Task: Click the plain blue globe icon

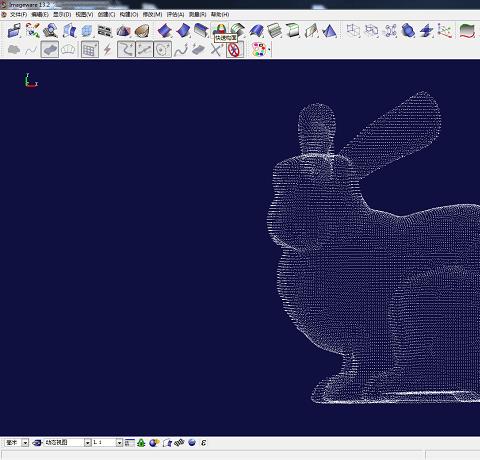Action: click(192, 443)
